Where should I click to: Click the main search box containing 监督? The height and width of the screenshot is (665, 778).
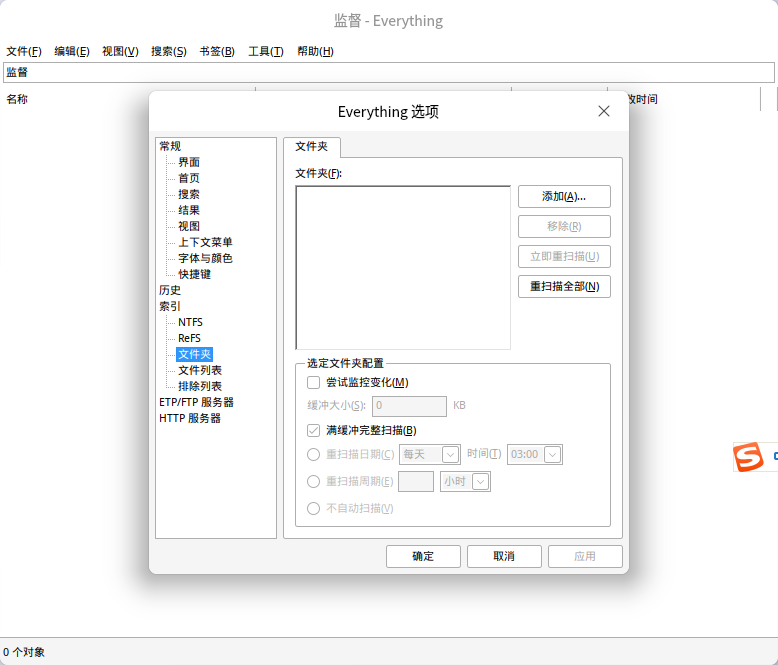point(389,72)
